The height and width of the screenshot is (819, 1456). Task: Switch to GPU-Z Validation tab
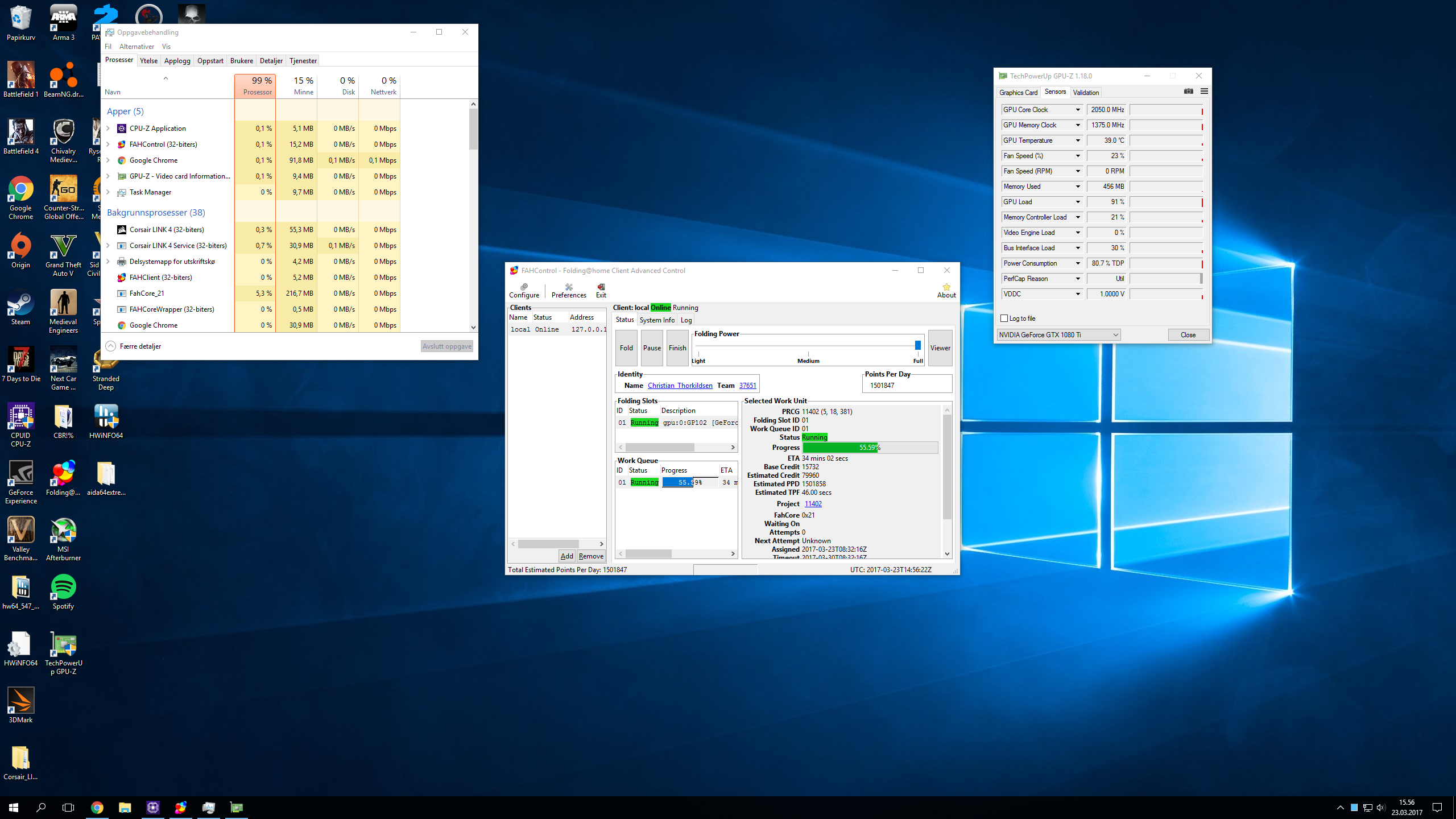click(x=1086, y=92)
